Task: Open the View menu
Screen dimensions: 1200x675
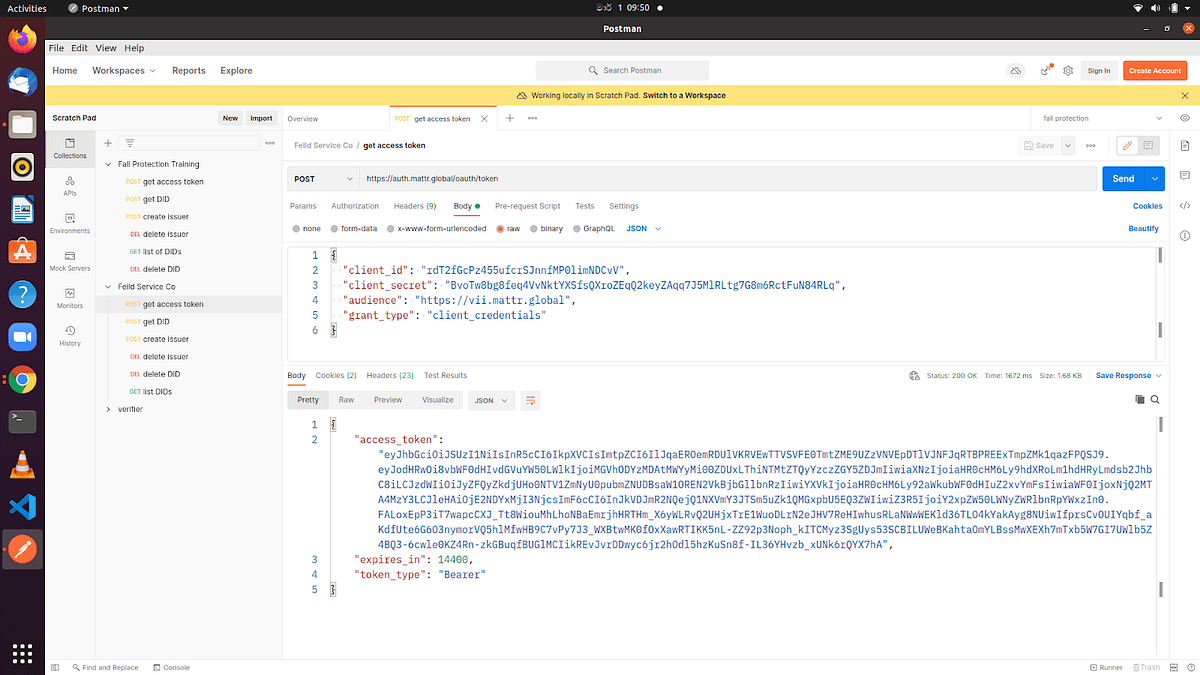Action: 106,48
